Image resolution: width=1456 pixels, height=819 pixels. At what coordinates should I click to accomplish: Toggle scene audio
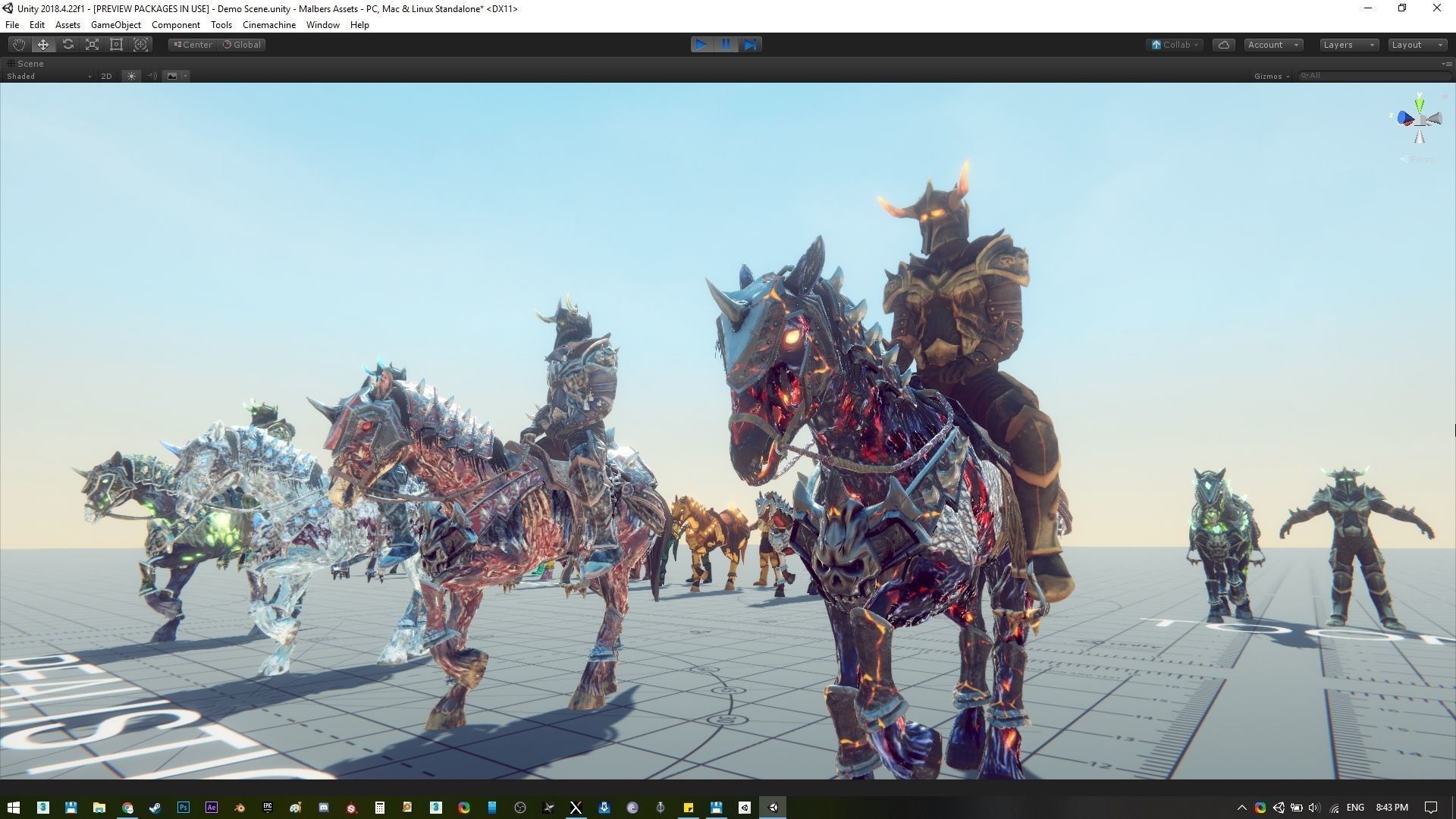[x=152, y=76]
